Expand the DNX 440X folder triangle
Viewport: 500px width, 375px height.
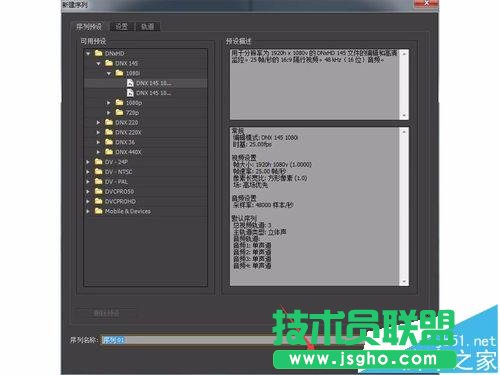click(98, 152)
